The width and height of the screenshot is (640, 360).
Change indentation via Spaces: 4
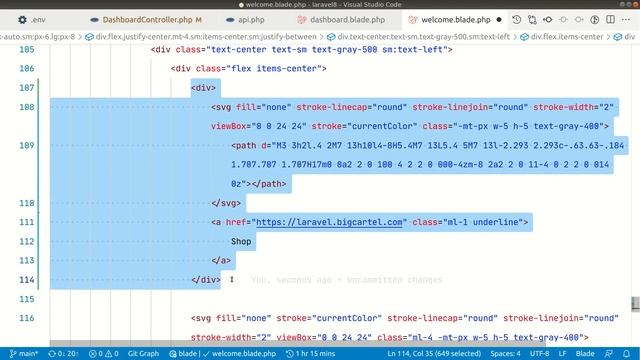[x=505, y=353]
